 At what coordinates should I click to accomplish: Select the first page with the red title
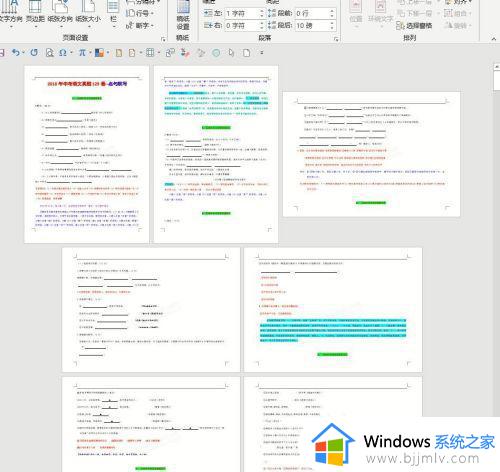[87, 154]
